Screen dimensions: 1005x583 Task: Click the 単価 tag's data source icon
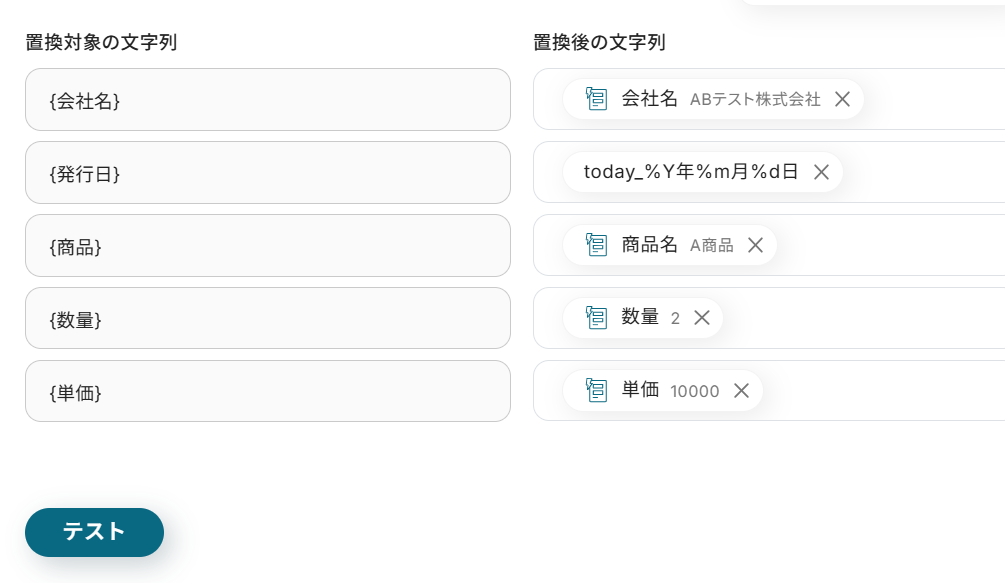tap(597, 391)
